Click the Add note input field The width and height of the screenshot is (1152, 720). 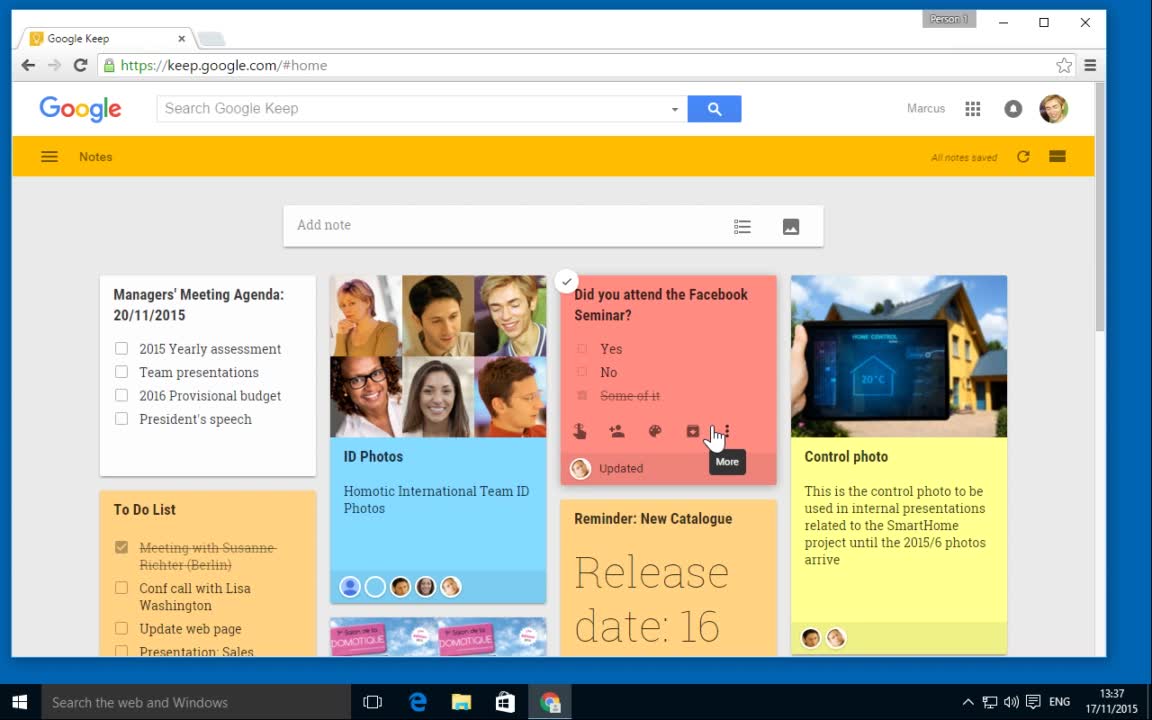pos(500,226)
